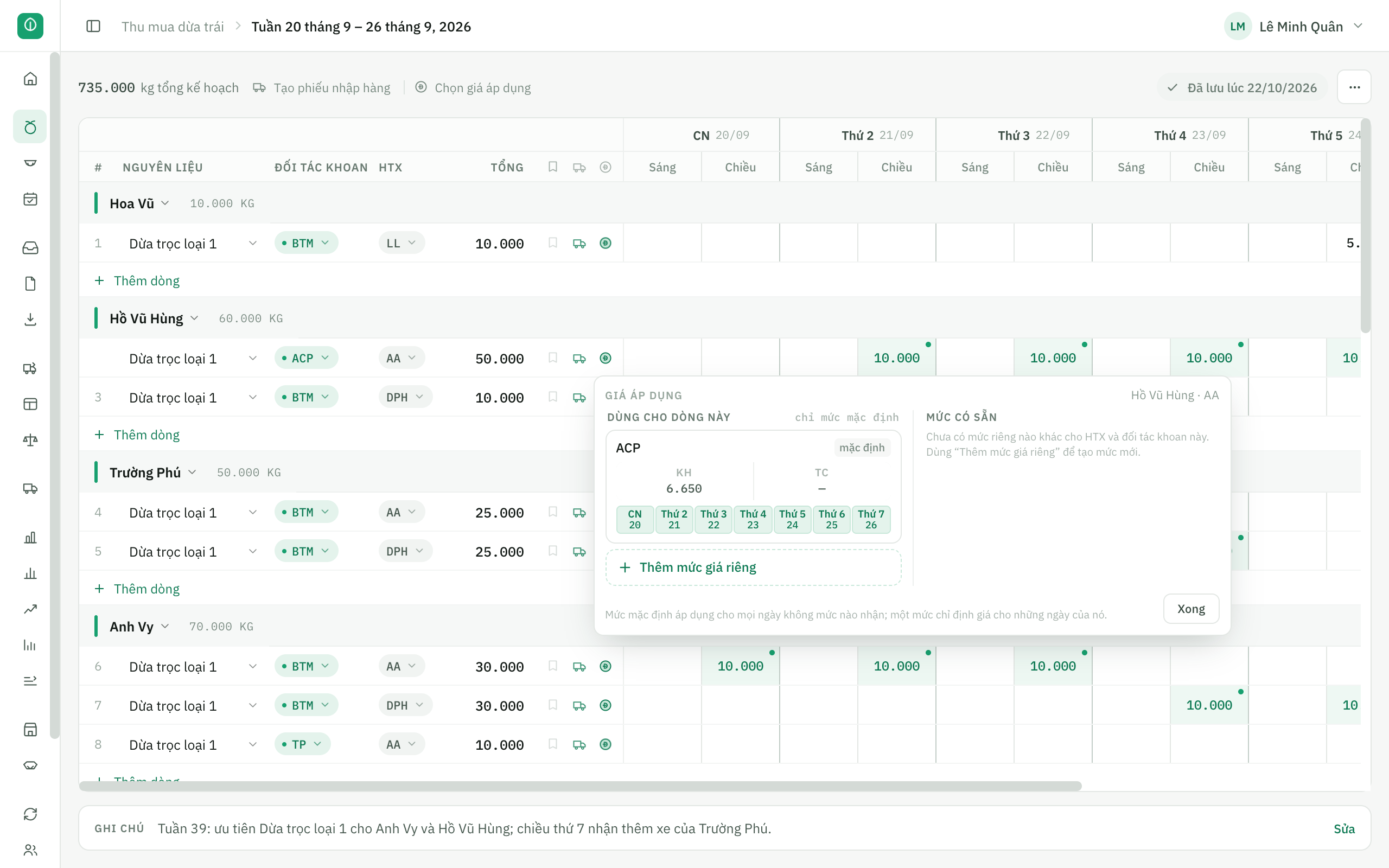Open user menu Lê Minh Quân
Viewport: 1389px width, 868px height.
(x=1294, y=27)
